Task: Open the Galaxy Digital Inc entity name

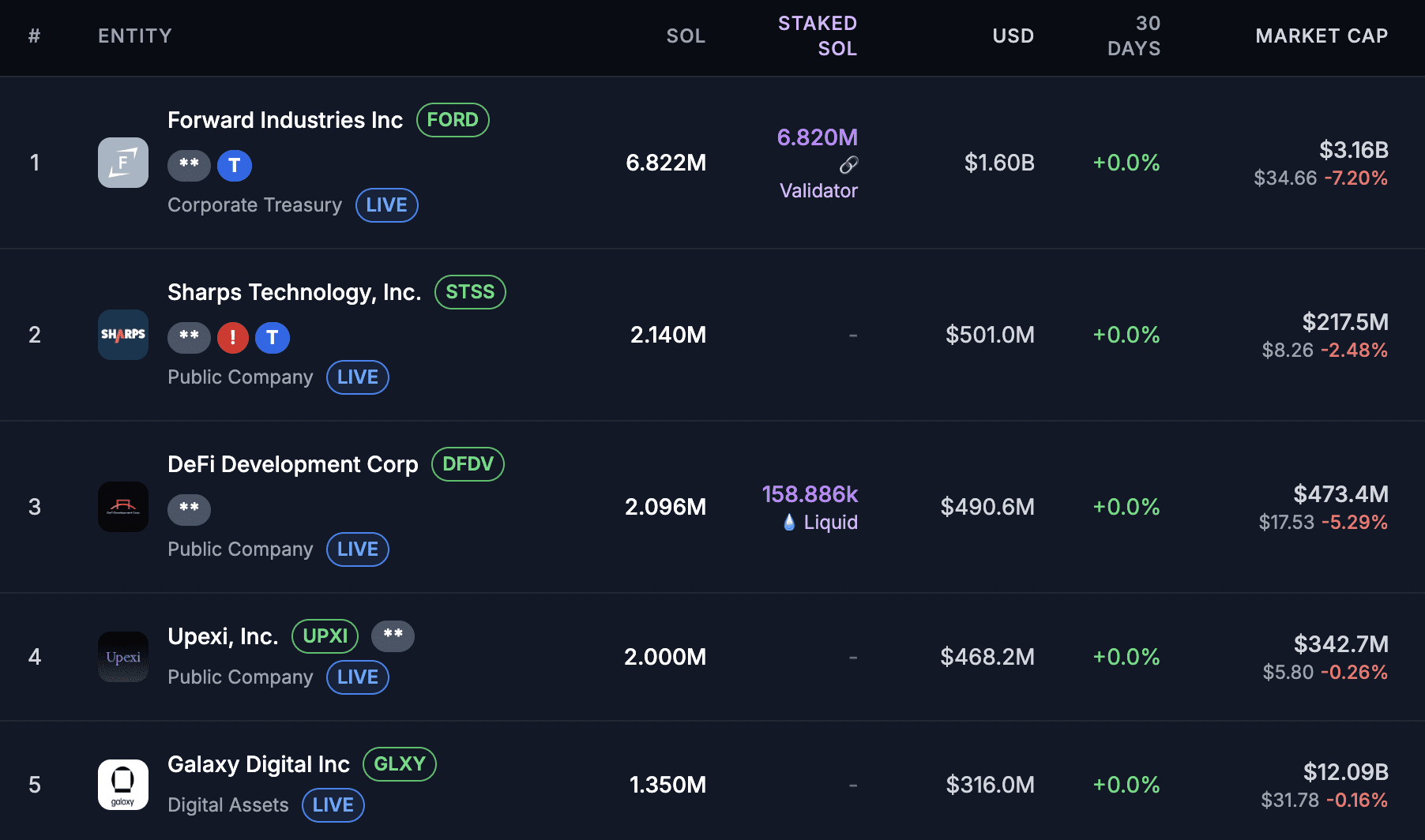Action: 258,764
